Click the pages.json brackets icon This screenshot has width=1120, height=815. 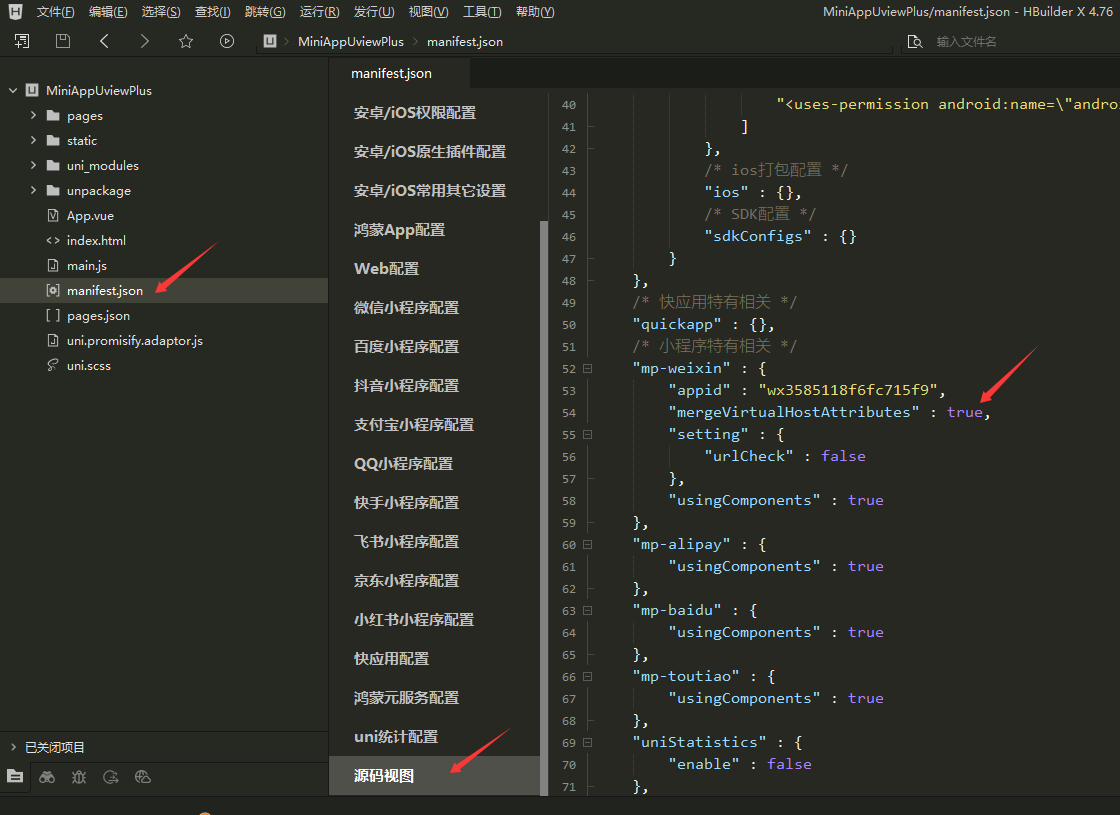point(53,315)
